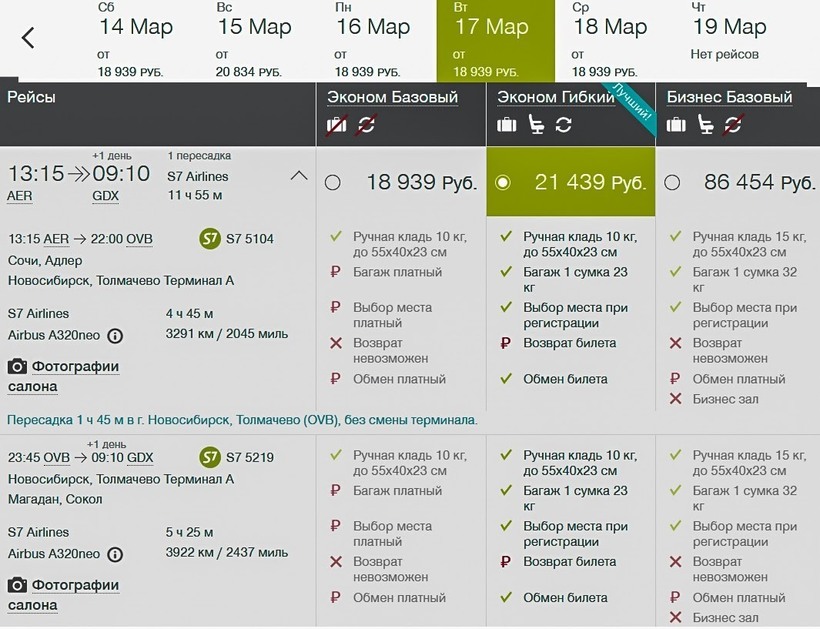Select the 86 454 Руб. Бизнес Базовый fare
The width and height of the screenshot is (820, 629).
[x=672, y=183]
